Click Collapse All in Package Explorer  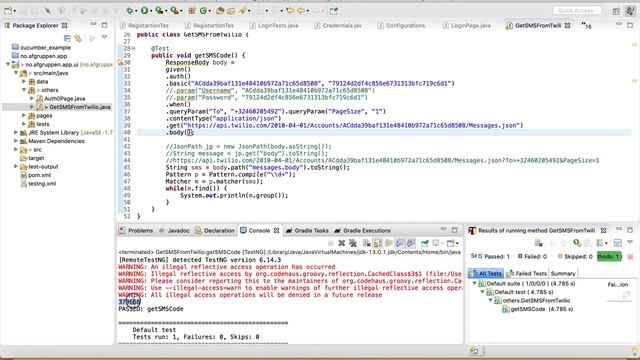point(67,38)
